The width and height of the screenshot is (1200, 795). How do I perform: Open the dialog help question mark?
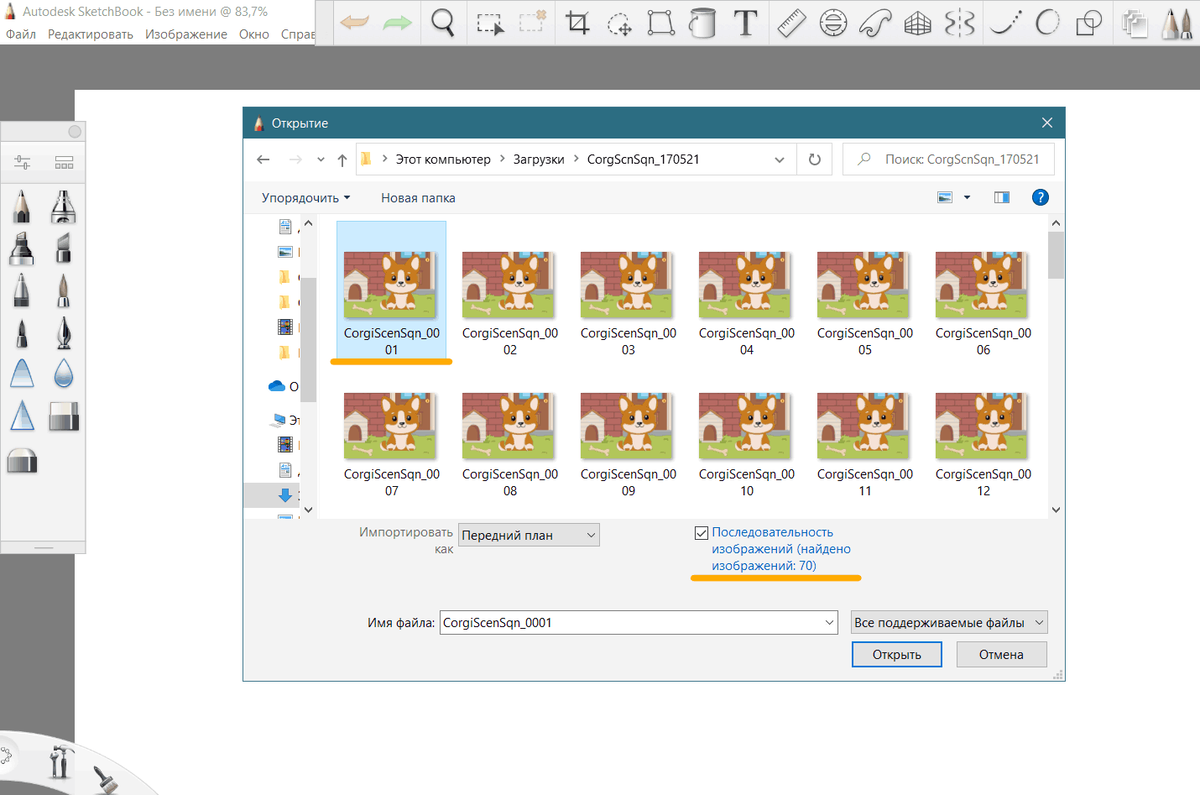pyautogui.click(x=1040, y=198)
